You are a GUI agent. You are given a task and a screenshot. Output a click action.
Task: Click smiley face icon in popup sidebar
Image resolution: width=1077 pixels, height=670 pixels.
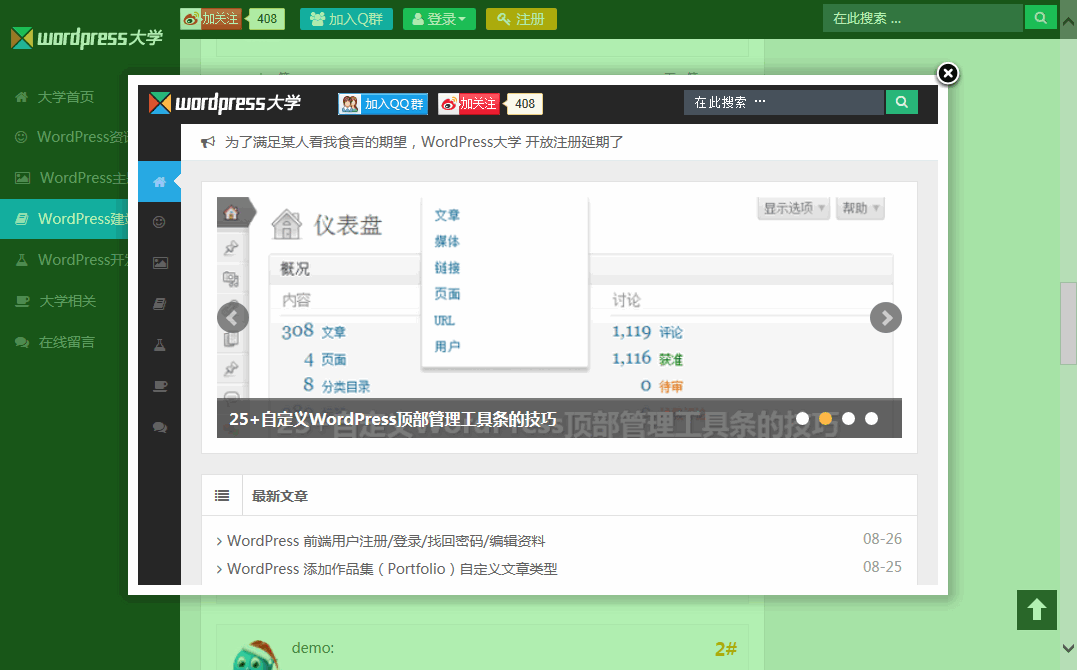point(159,222)
